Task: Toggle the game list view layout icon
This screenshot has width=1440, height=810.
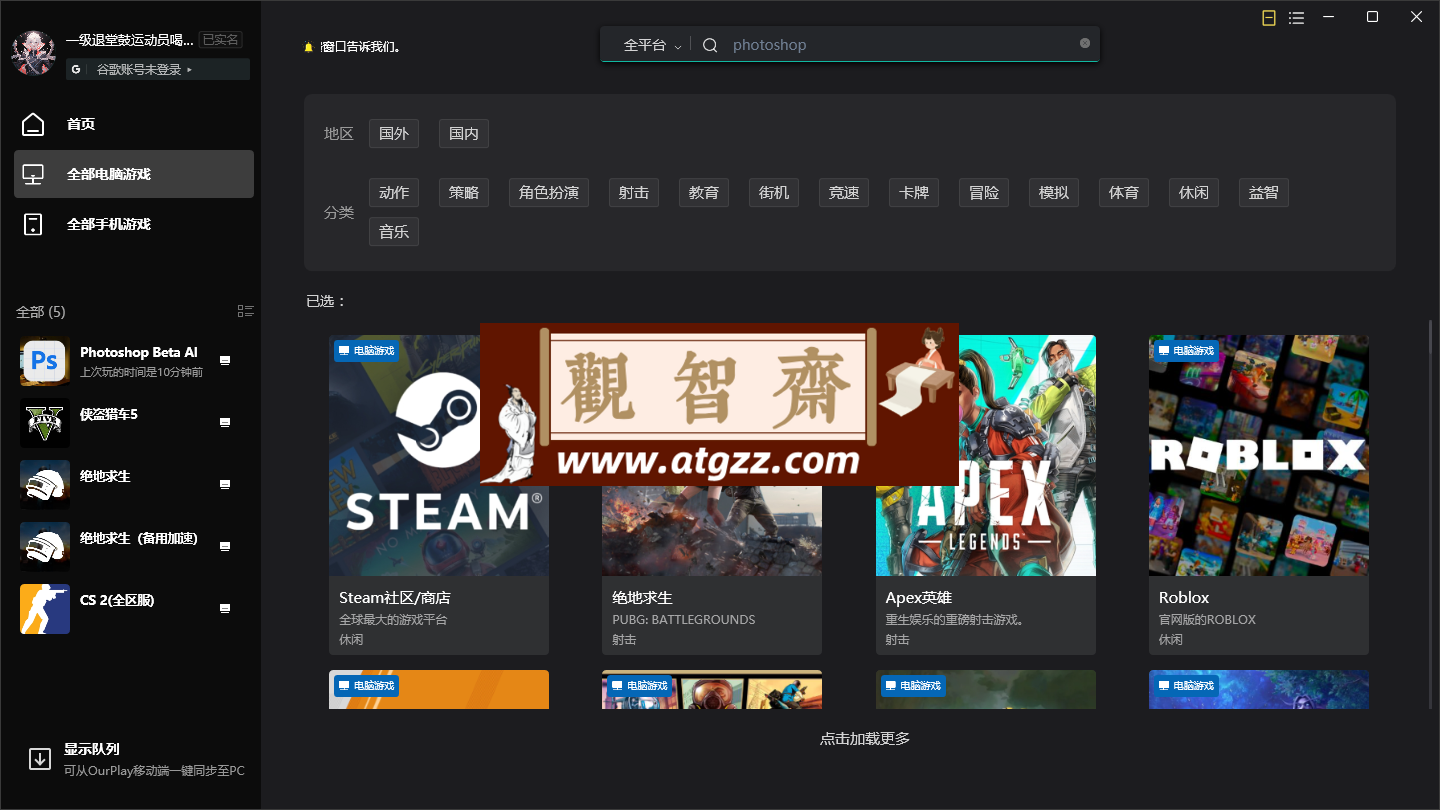Action: coord(246,311)
